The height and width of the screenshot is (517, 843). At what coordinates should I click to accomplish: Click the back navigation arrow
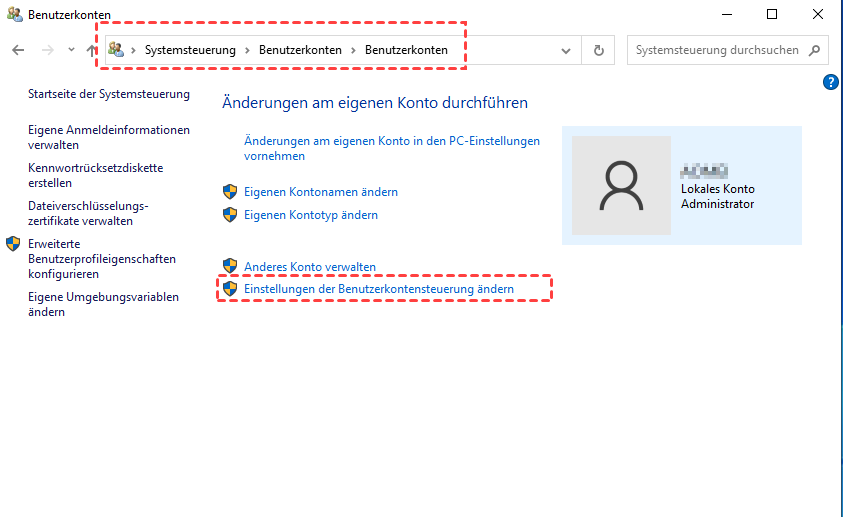pyautogui.click(x=18, y=50)
